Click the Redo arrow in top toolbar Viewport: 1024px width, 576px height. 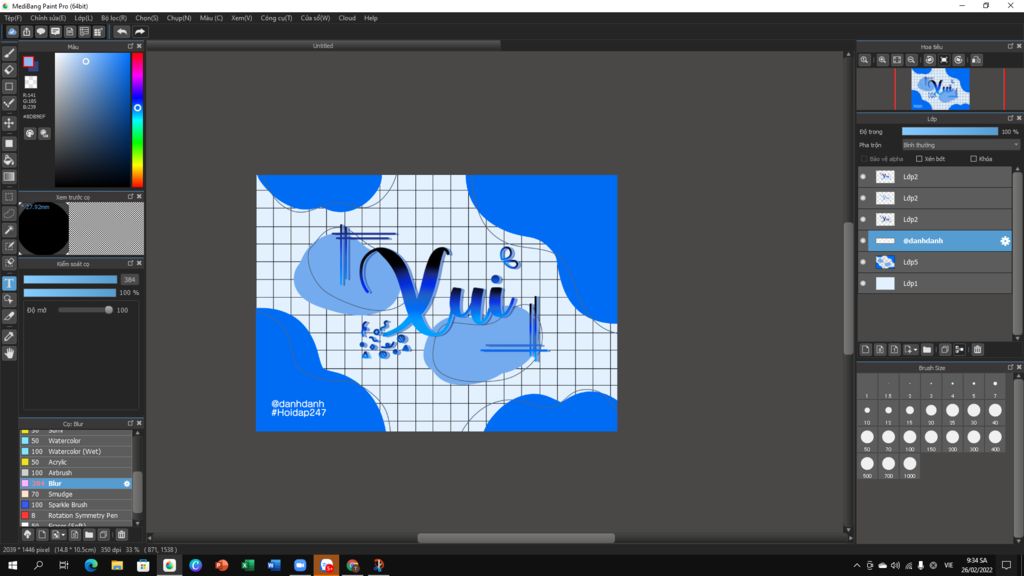pyautogui.click(x=140, y=31)
